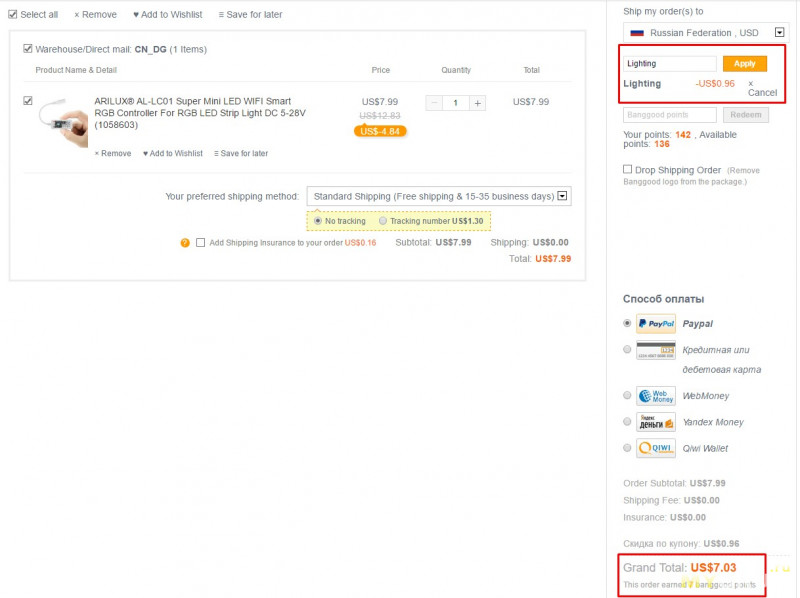Click the WebMoney logo icon
The height and width of the screenshot is (598, 800).
point(656,396)
